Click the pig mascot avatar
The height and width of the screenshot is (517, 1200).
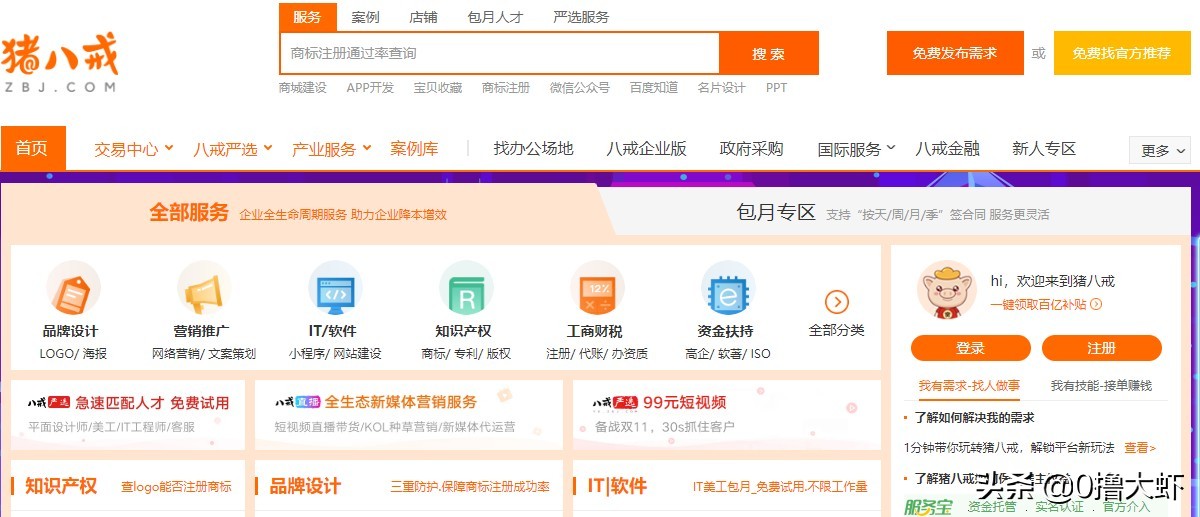pos(946,290)
